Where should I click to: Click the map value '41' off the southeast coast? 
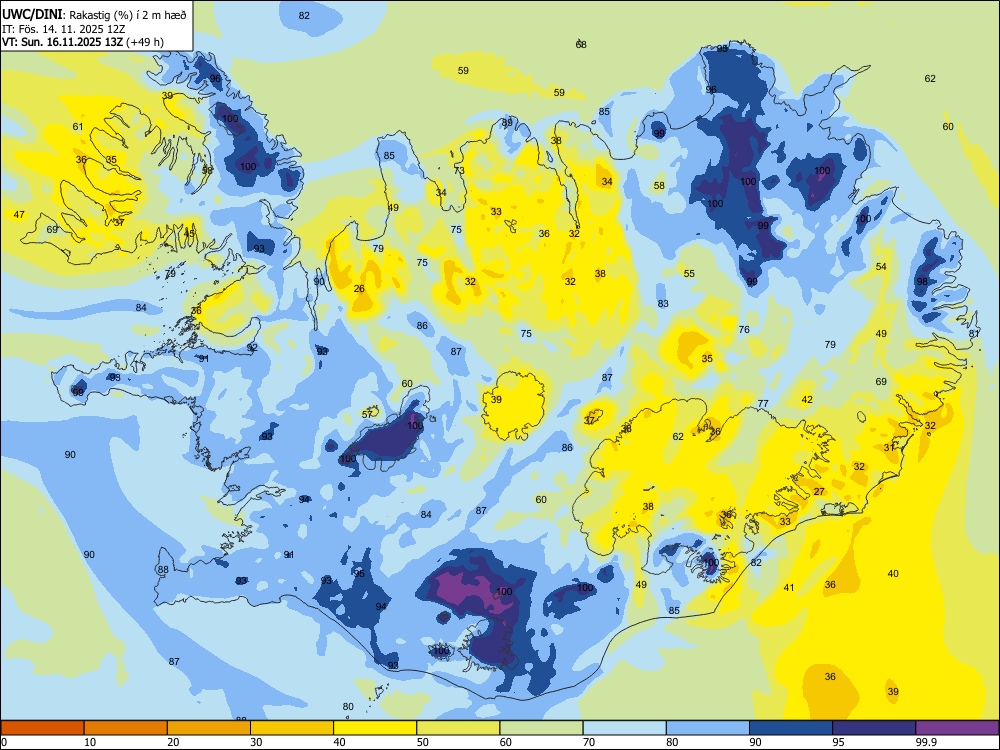pyautogui.click(x=790, y=588)
